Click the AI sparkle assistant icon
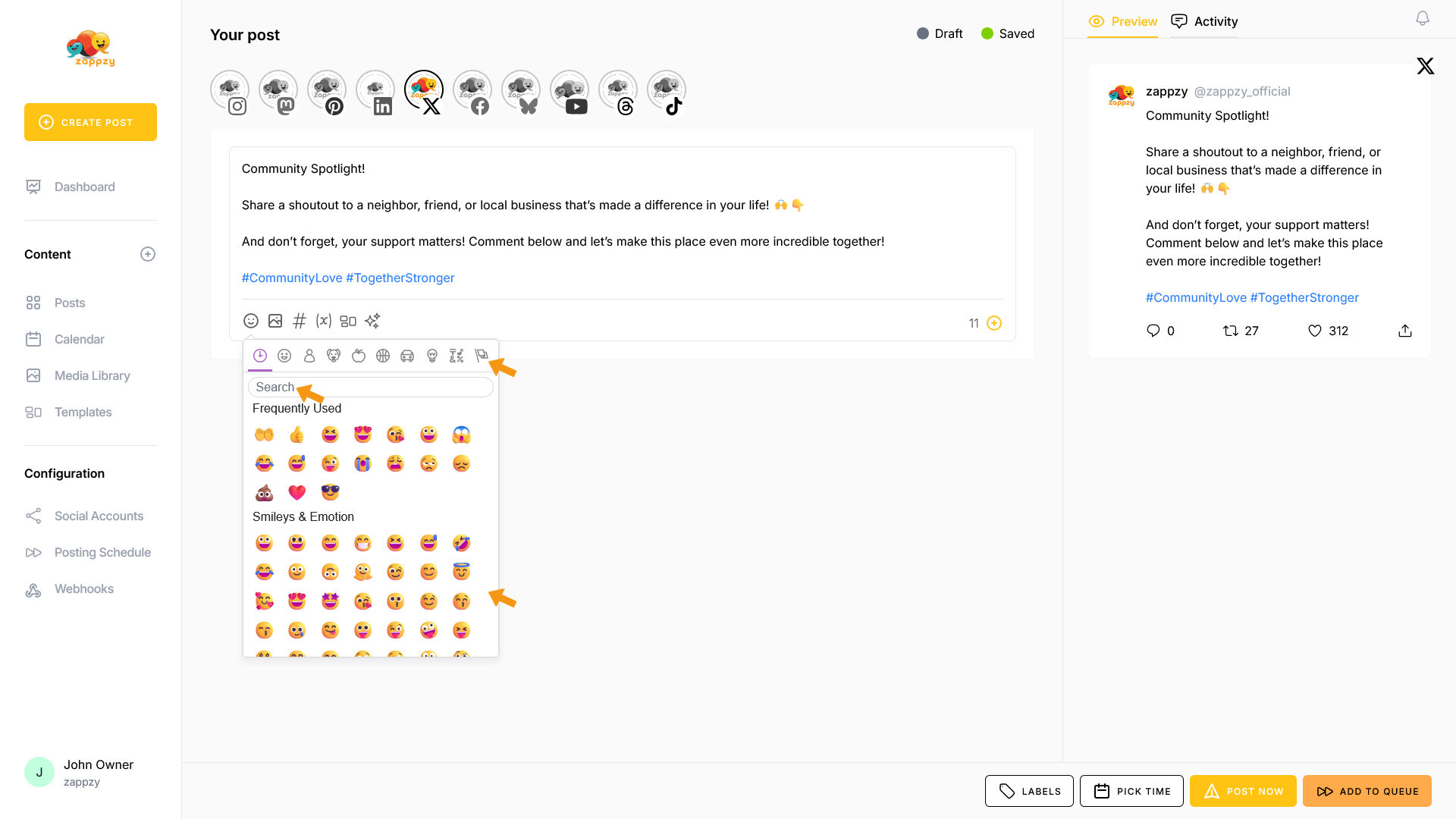1456x819 pixels. tap(372, 321)
